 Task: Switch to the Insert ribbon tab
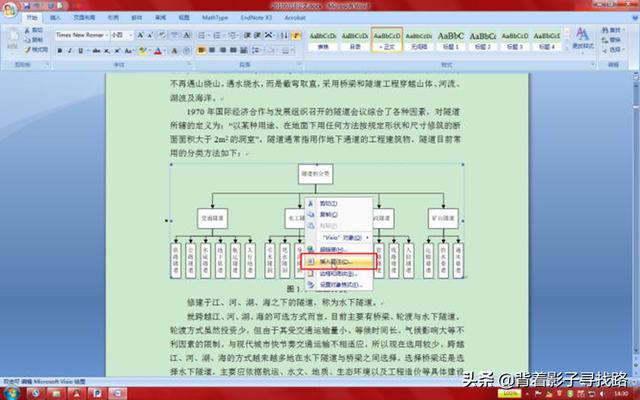click(x=55, y=18)
